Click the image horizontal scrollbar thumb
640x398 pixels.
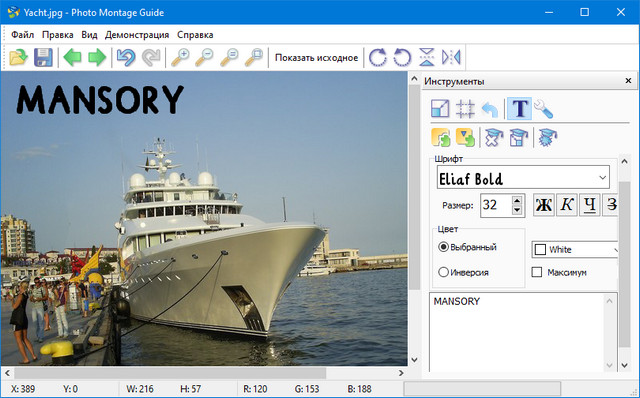pos(170,373)
